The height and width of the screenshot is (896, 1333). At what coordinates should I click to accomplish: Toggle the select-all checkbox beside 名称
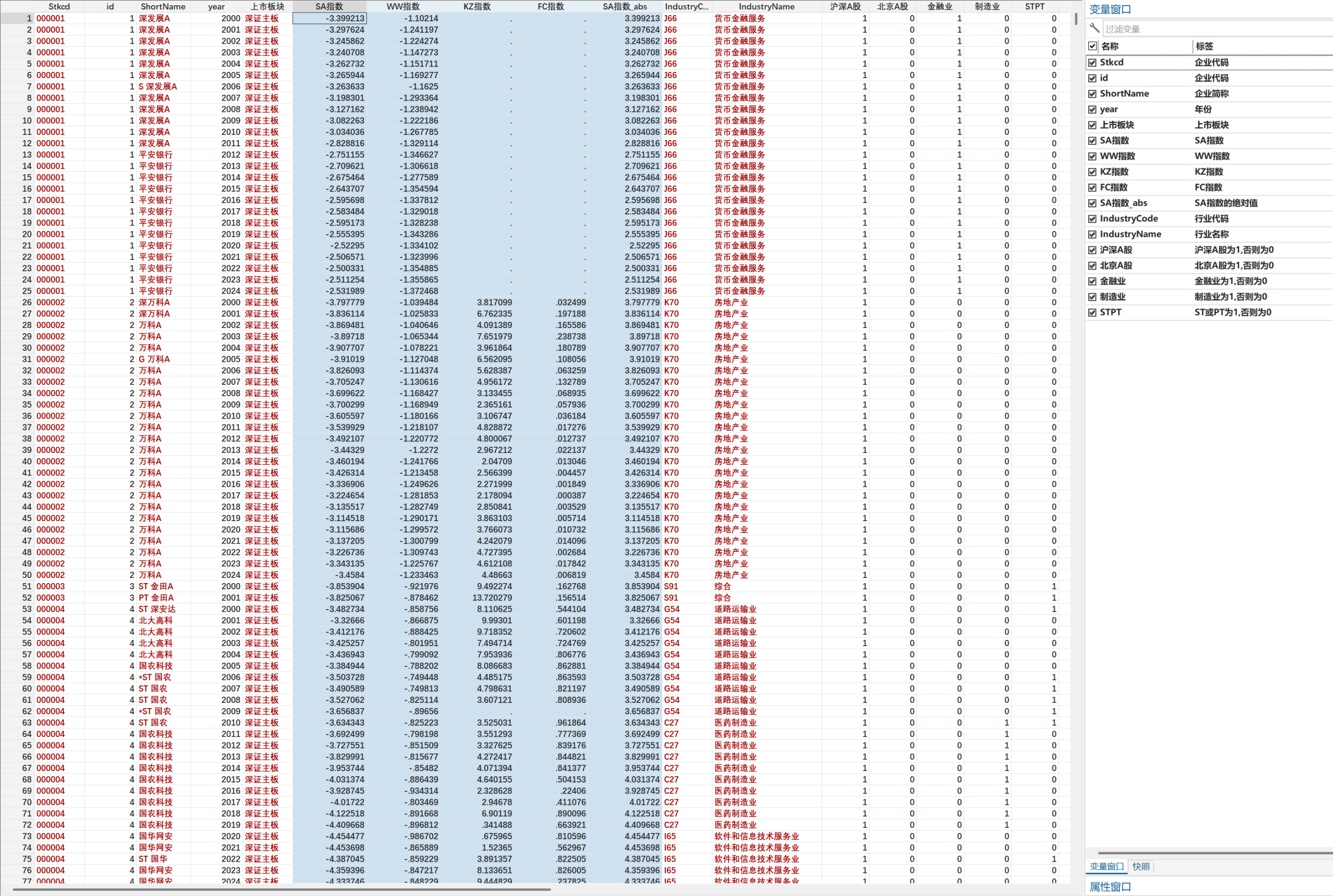click(x=1092, y=46)
